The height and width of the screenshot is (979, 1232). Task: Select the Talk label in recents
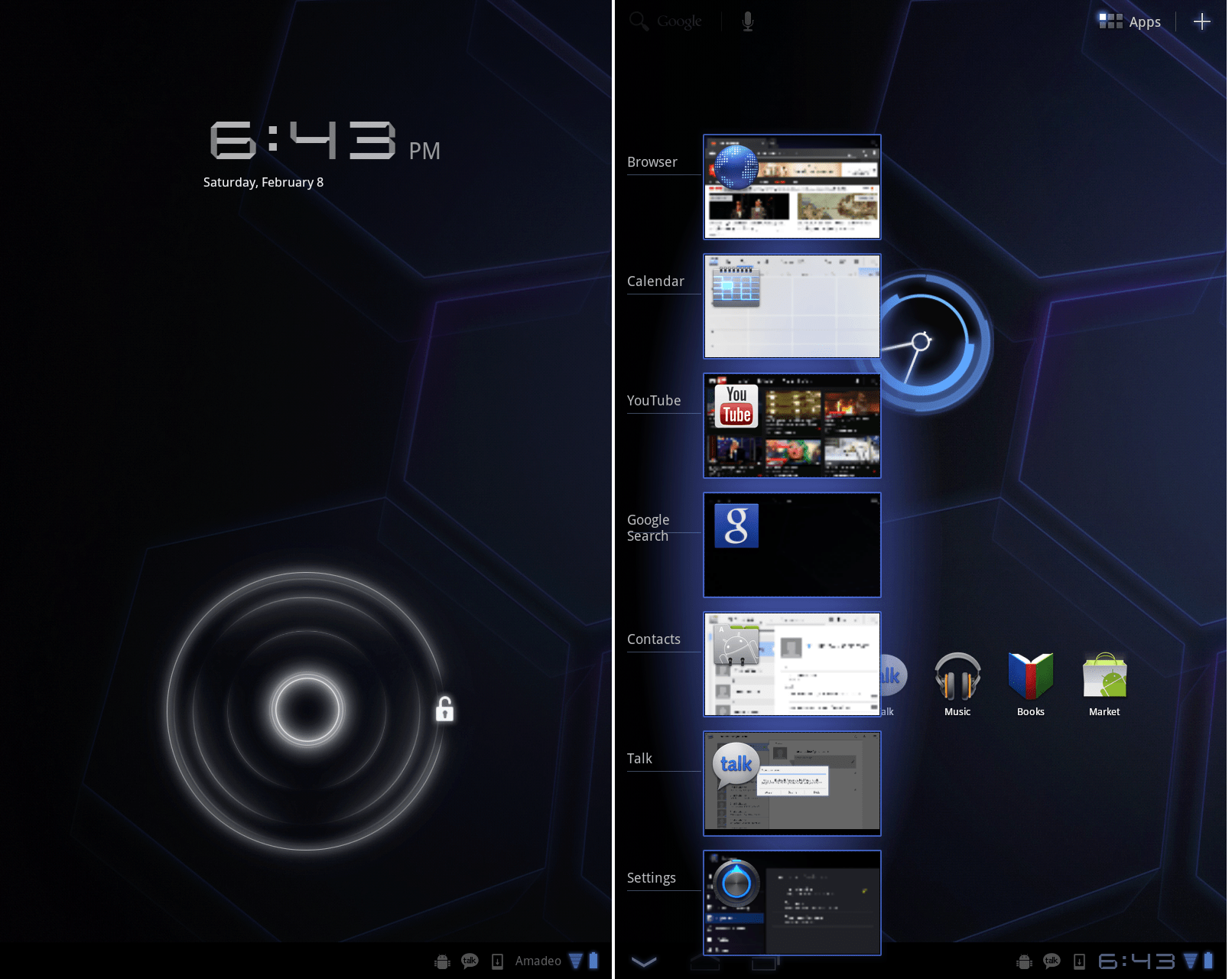click(639, 759)
